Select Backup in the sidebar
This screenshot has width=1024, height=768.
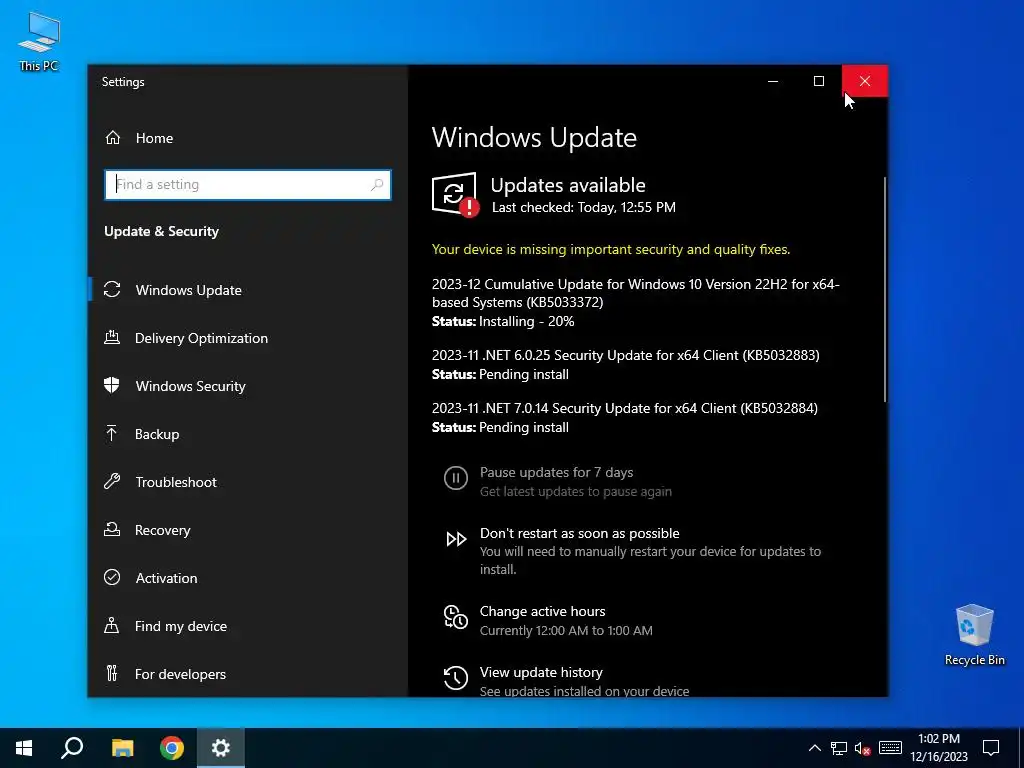point(248,434)
